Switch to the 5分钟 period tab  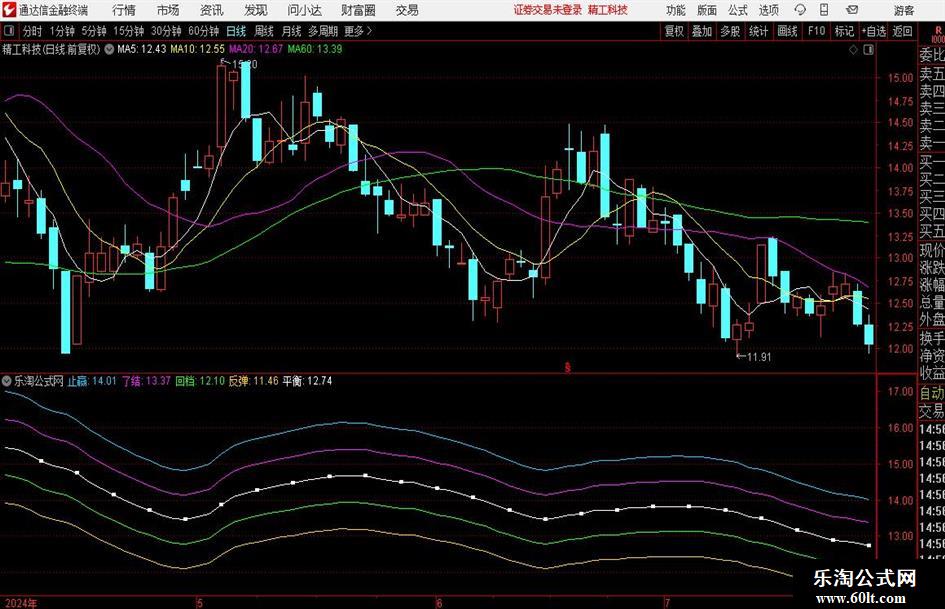[93, 31]
